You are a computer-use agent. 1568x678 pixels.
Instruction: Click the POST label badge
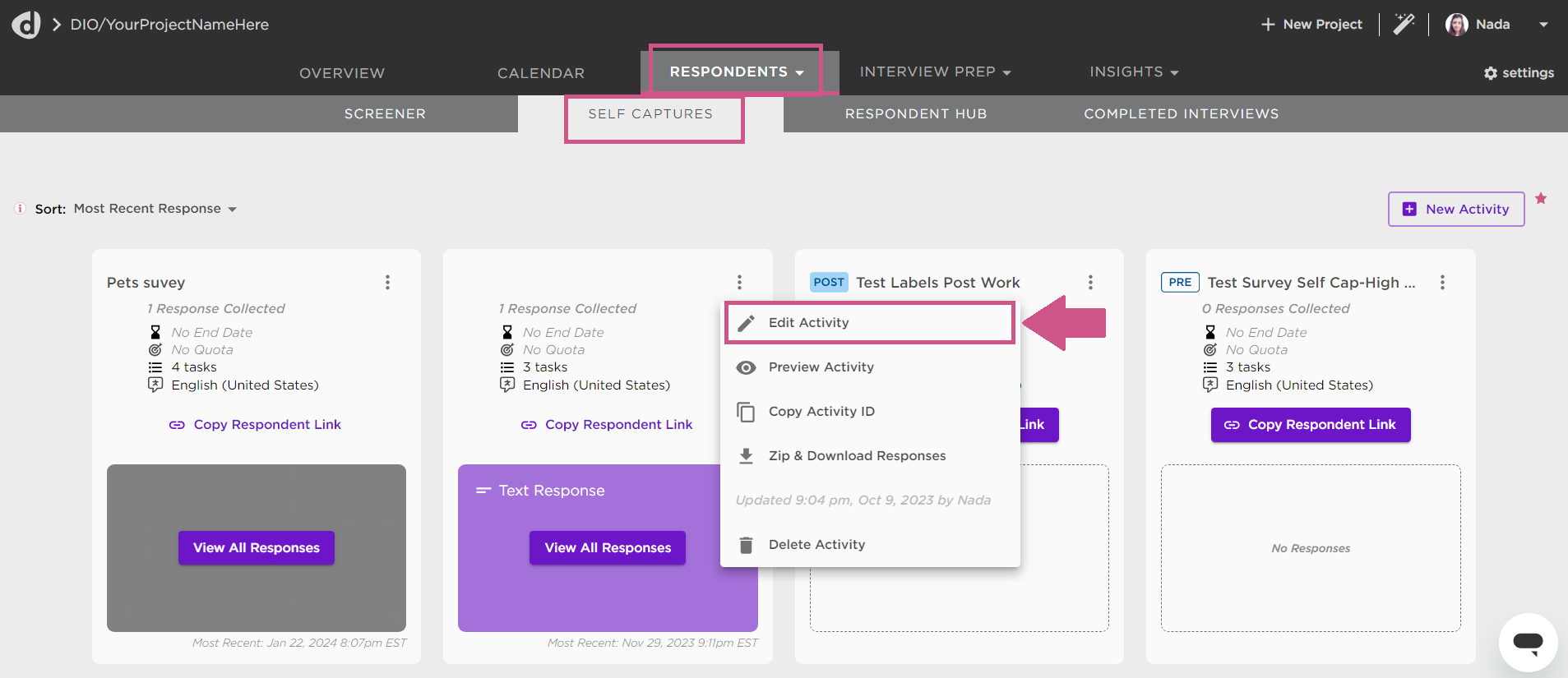coord(829,282)
